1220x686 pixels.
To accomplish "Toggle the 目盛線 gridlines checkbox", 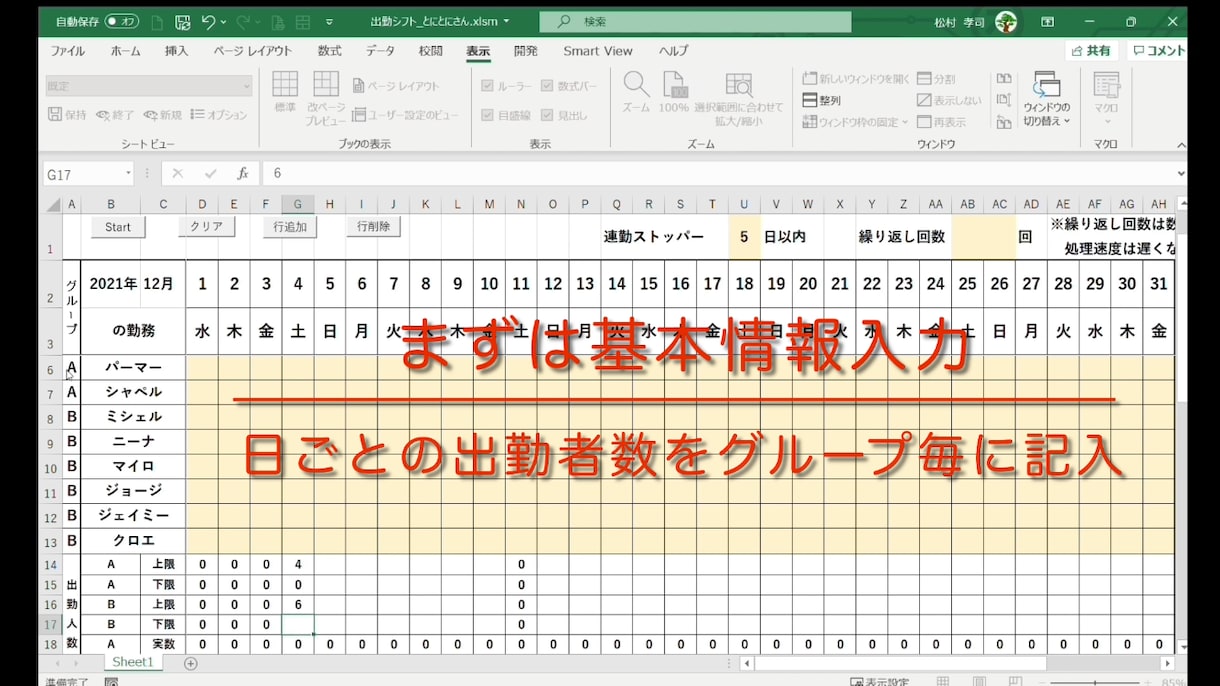I will click(506, 115).
